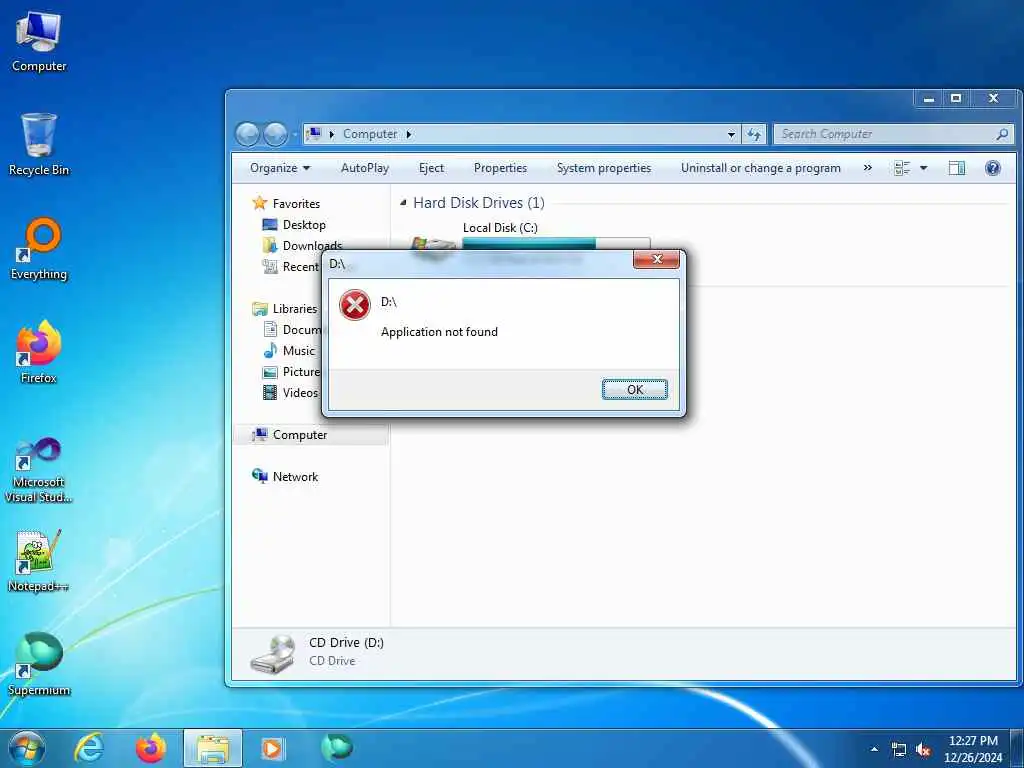Click the Local Disk (C:) usage bar
The image size is (1024, 768).
[x=556, y=243]
